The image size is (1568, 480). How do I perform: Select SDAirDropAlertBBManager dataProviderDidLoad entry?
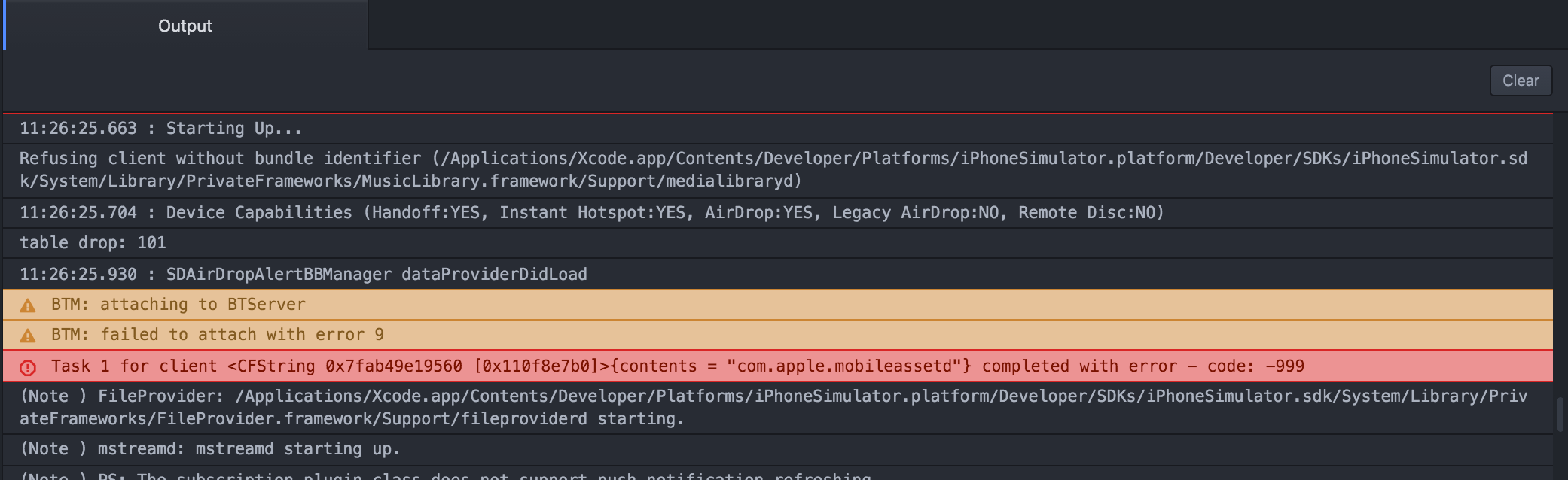(778, 275)
